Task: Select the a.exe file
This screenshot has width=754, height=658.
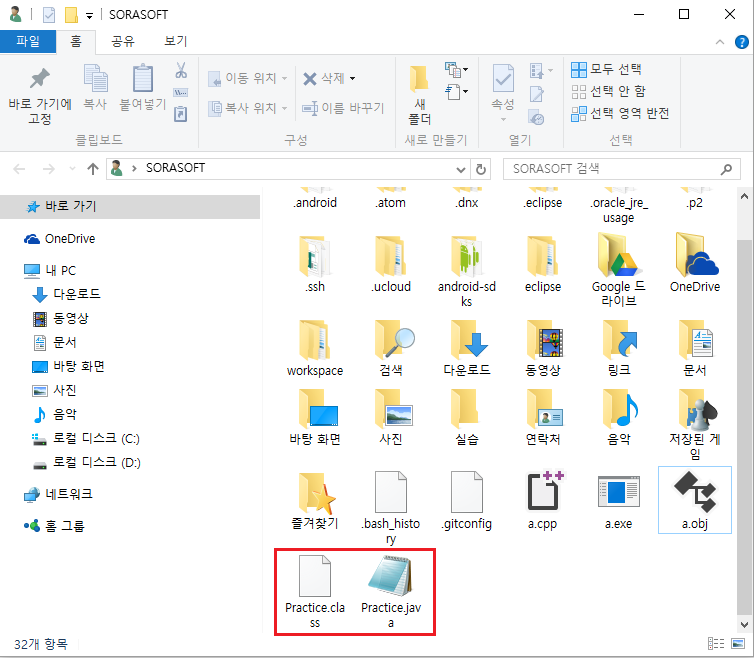Action: (x=618, y=501)
